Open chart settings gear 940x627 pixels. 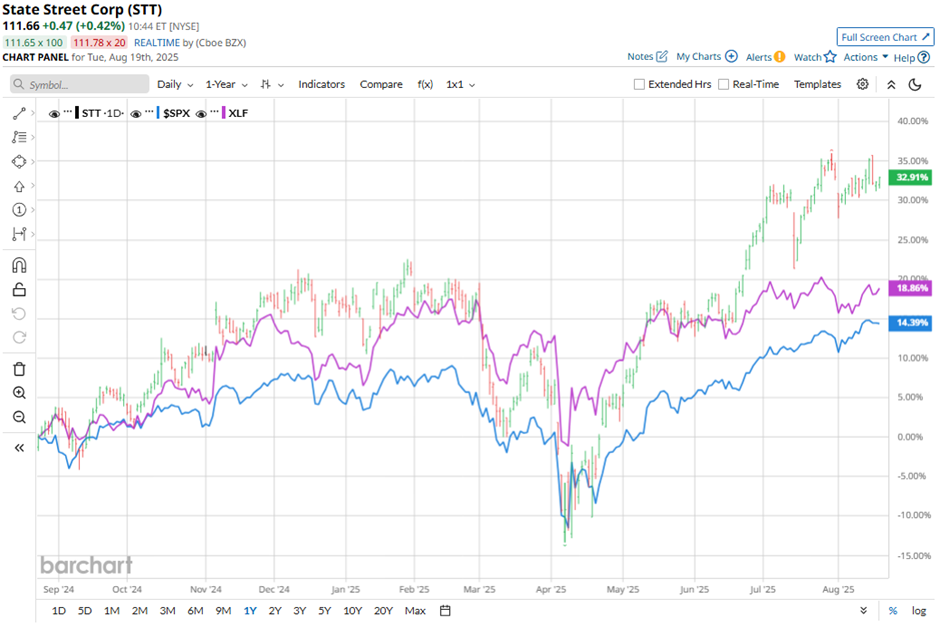tap(863, 84)
